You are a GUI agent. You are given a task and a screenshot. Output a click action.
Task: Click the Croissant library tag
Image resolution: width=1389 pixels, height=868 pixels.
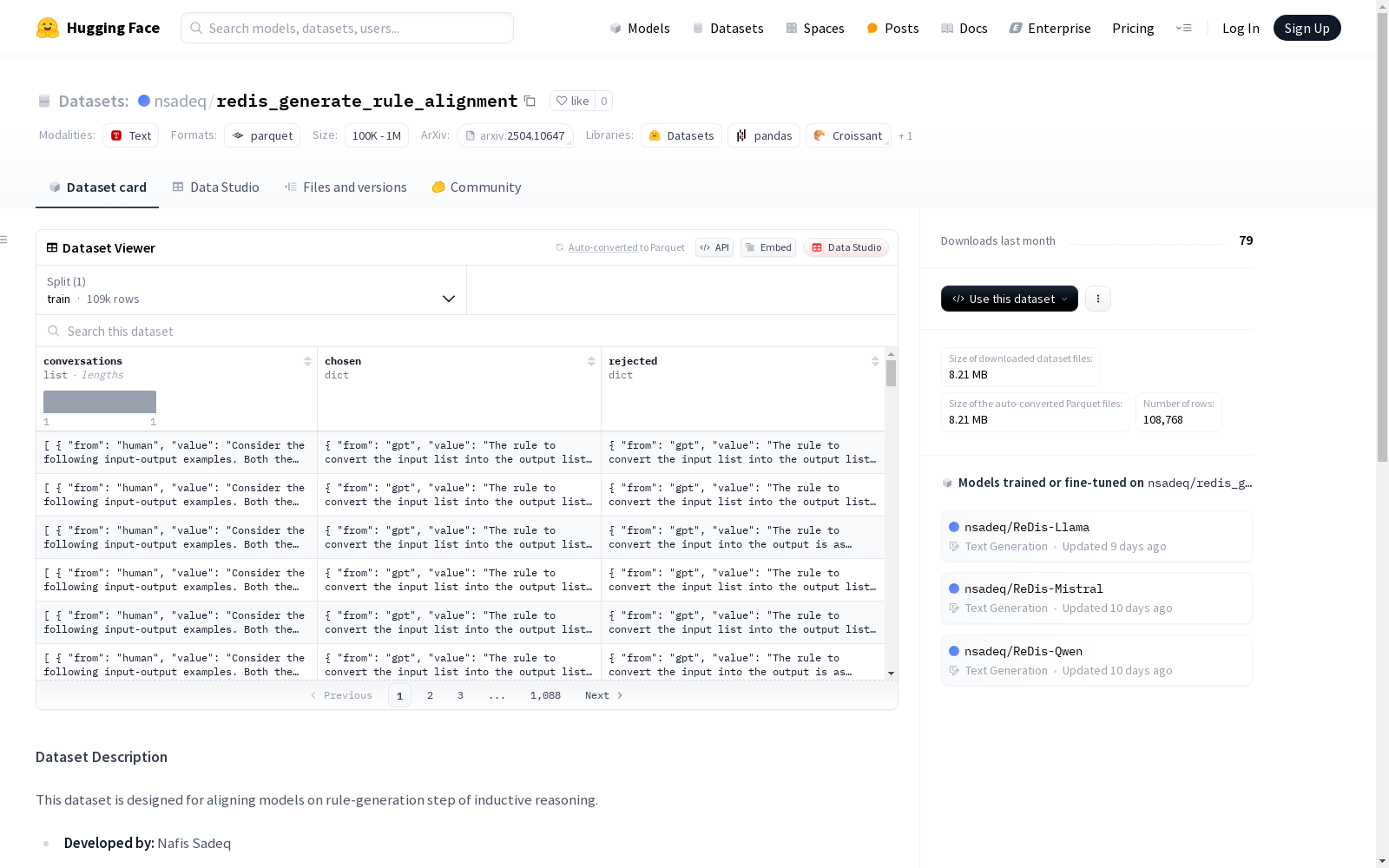tap(848, 135)
